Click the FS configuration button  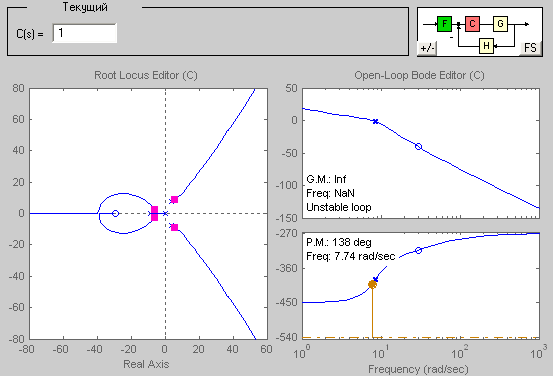click(x=530, y=48)
